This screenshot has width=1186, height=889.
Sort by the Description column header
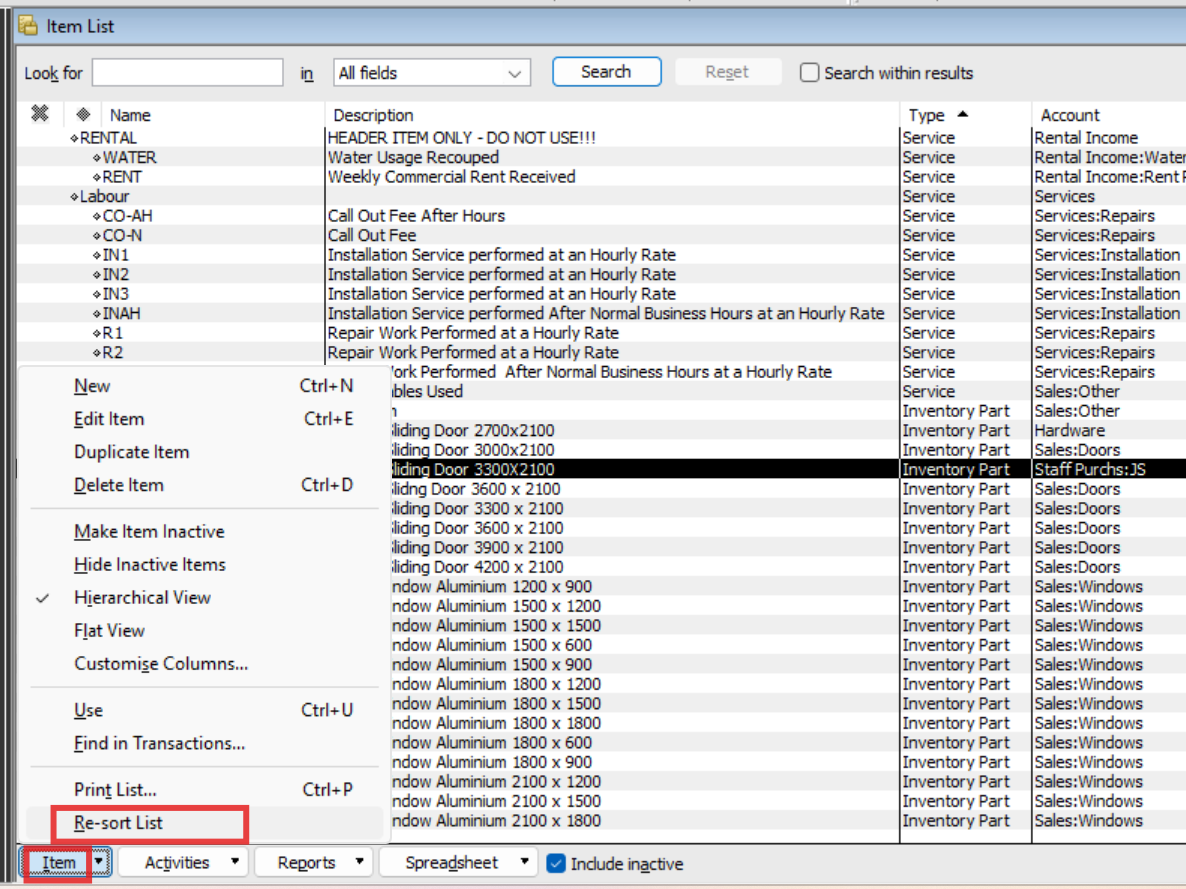point(612,115)
